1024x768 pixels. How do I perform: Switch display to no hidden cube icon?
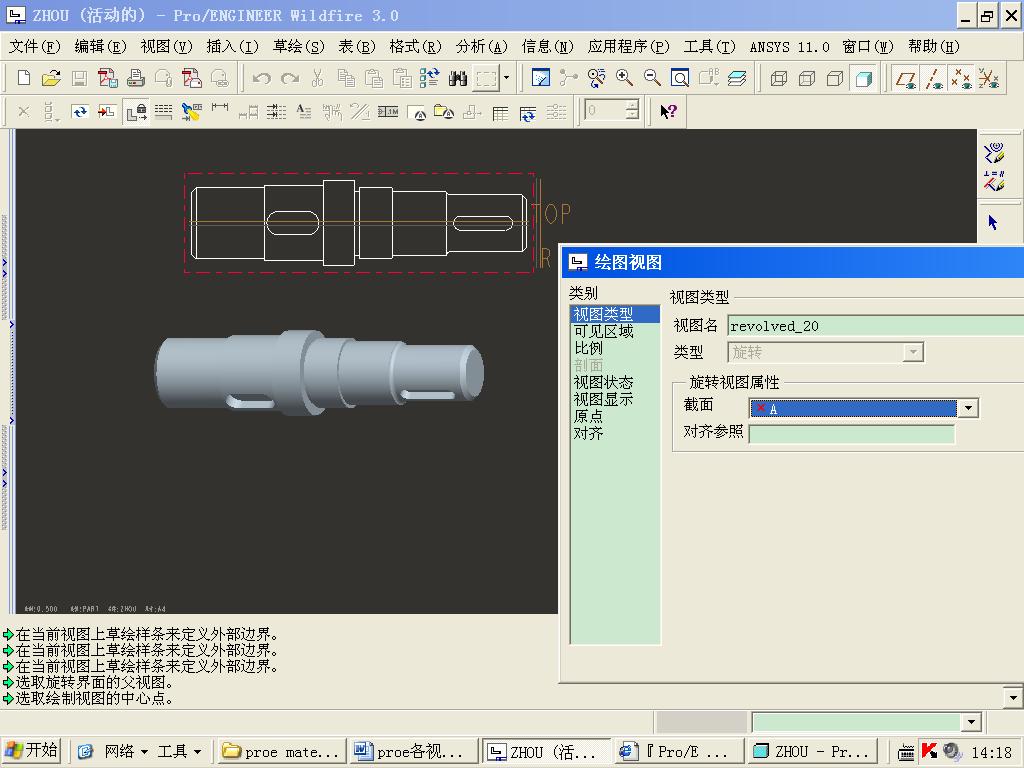(x=835, y=78)
